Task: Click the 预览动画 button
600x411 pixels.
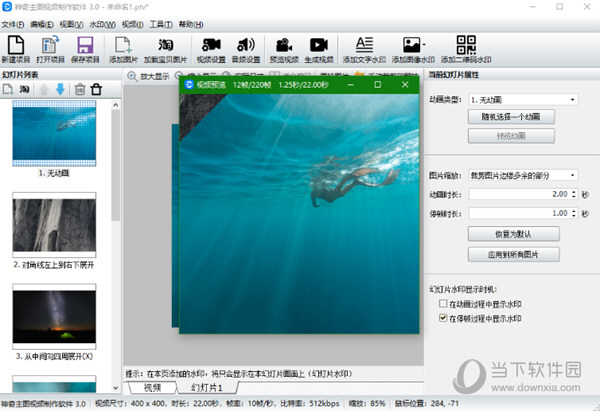Action: (511, 136)
